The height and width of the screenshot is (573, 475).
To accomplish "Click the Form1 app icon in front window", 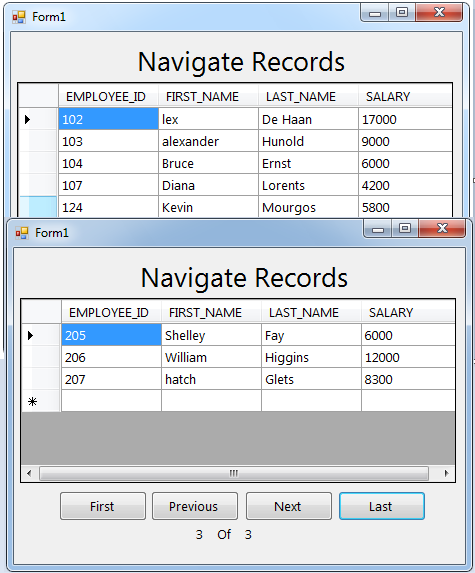I will pyautogui.click(x=22, y=232).
